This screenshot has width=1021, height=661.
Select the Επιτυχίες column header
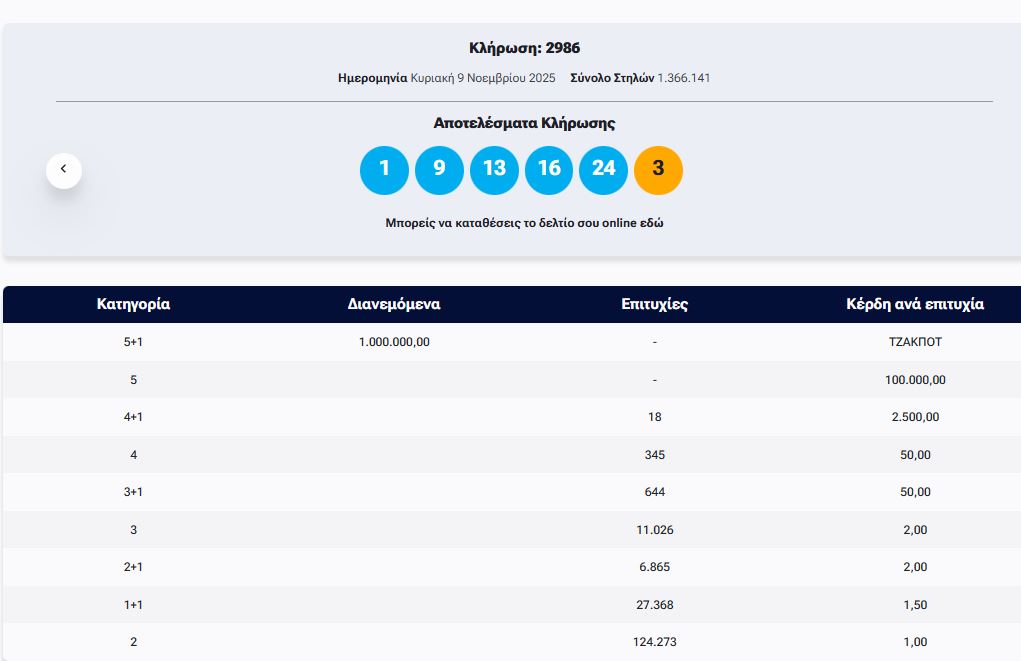click(654, 304)
